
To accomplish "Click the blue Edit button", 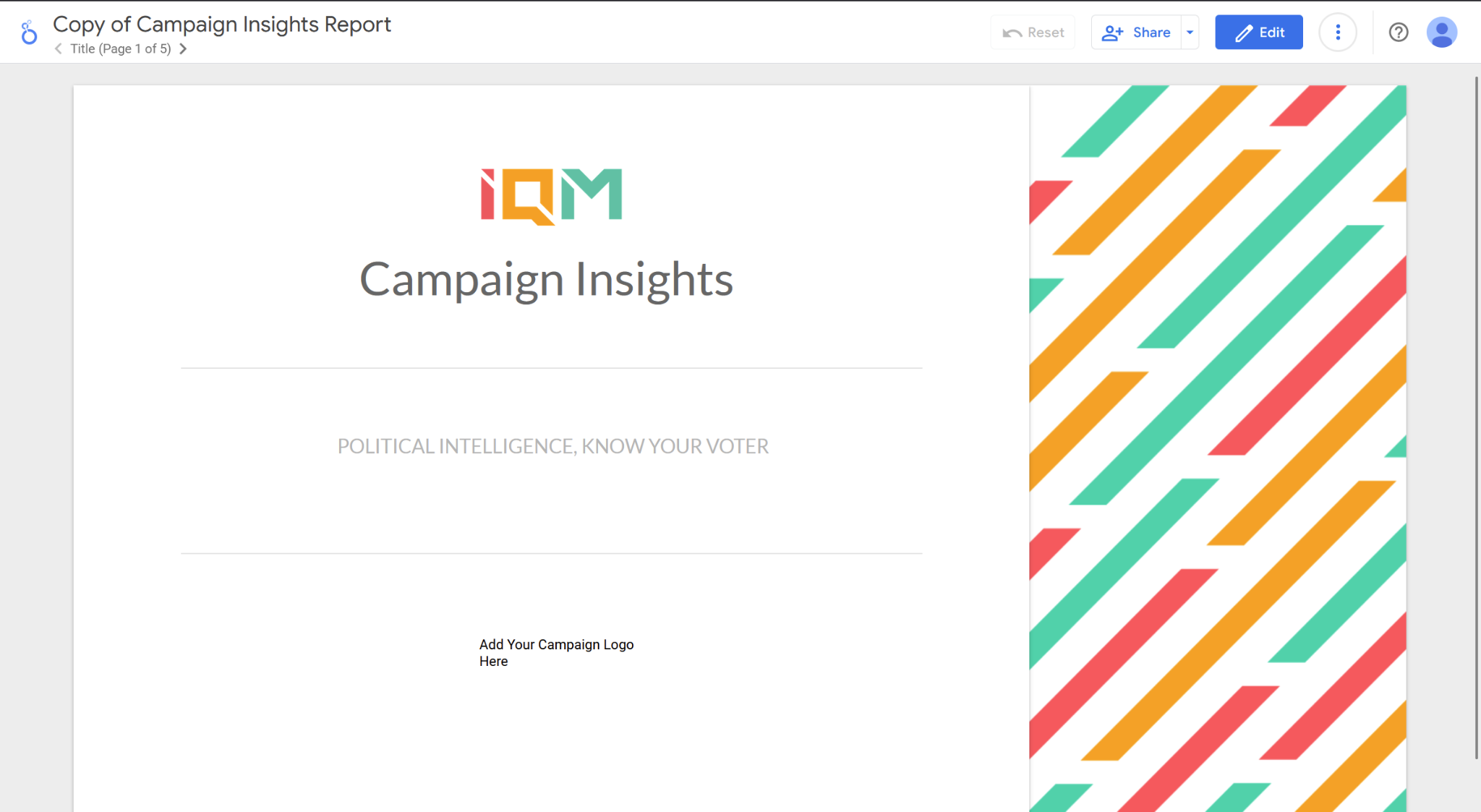I will 1258,33.
